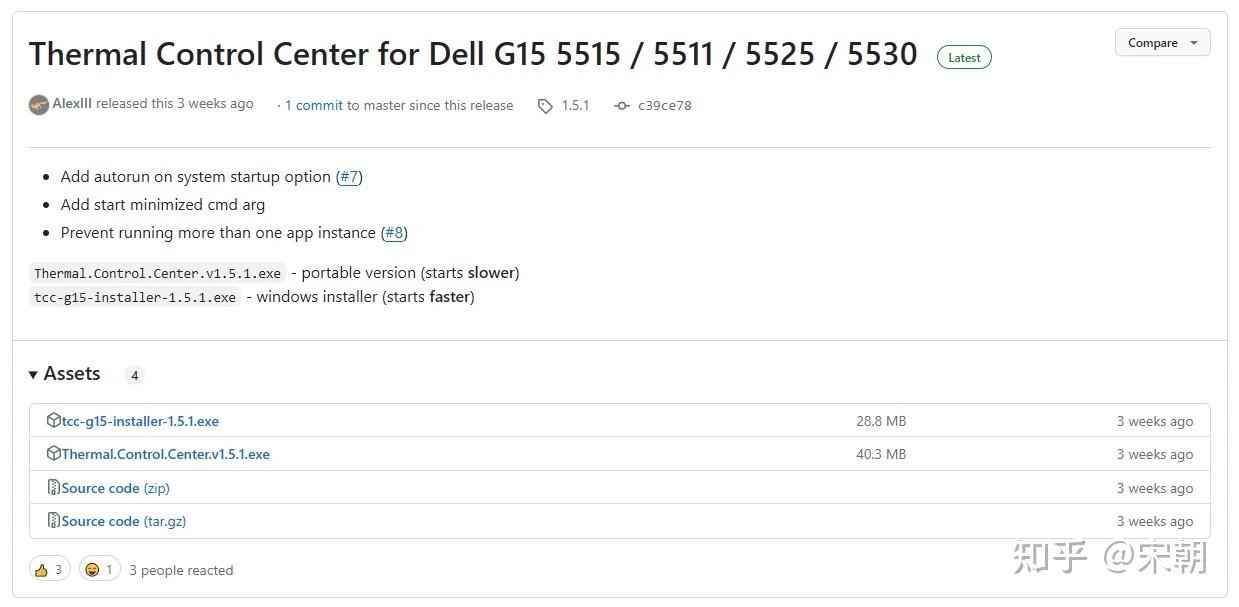Click the tag icon beside 1.5.1

click(x=545, y=106)
